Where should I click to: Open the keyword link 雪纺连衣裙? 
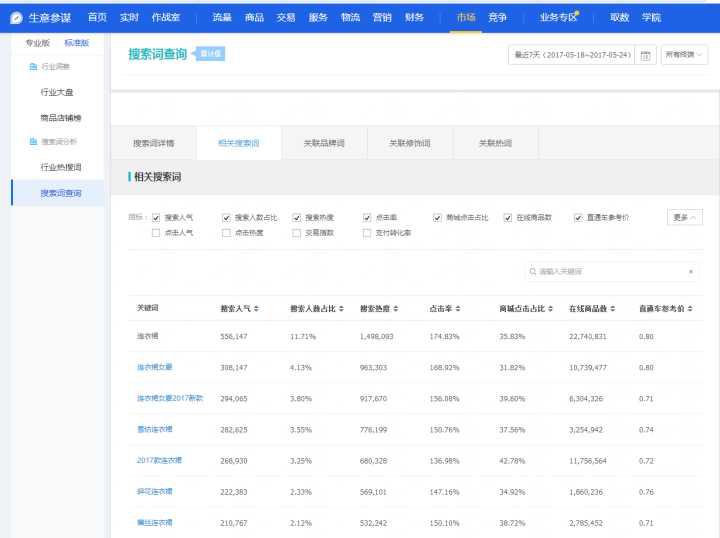pyautogui.click(x=155, y=430)
